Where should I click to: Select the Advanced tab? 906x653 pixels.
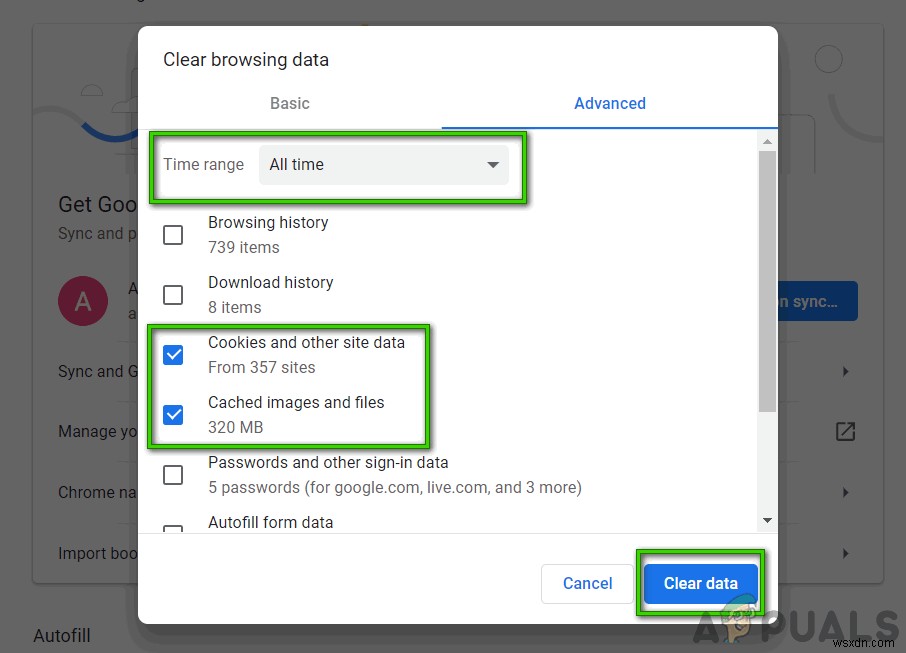610,103
